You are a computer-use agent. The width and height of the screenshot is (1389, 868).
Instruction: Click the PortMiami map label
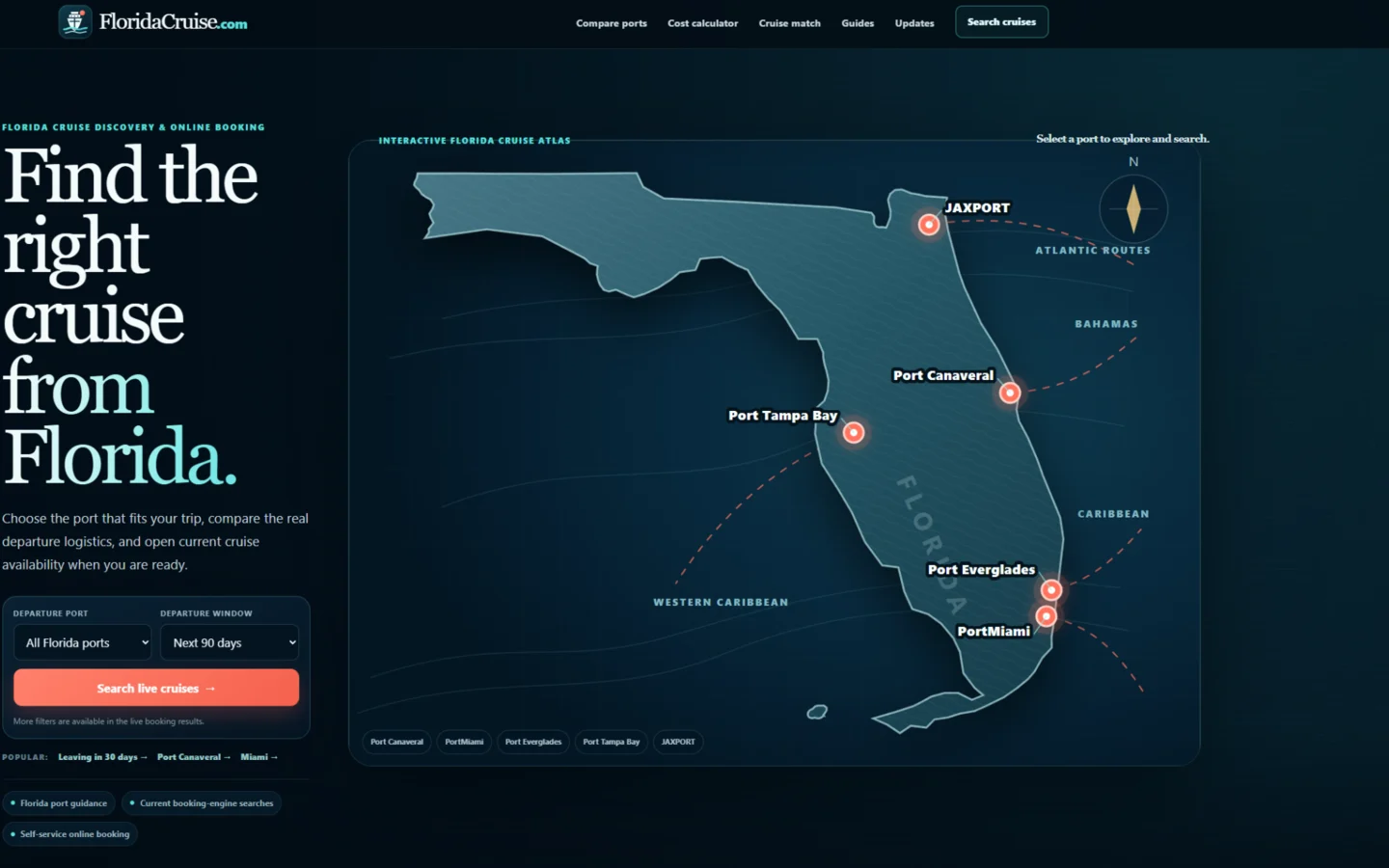994,632
